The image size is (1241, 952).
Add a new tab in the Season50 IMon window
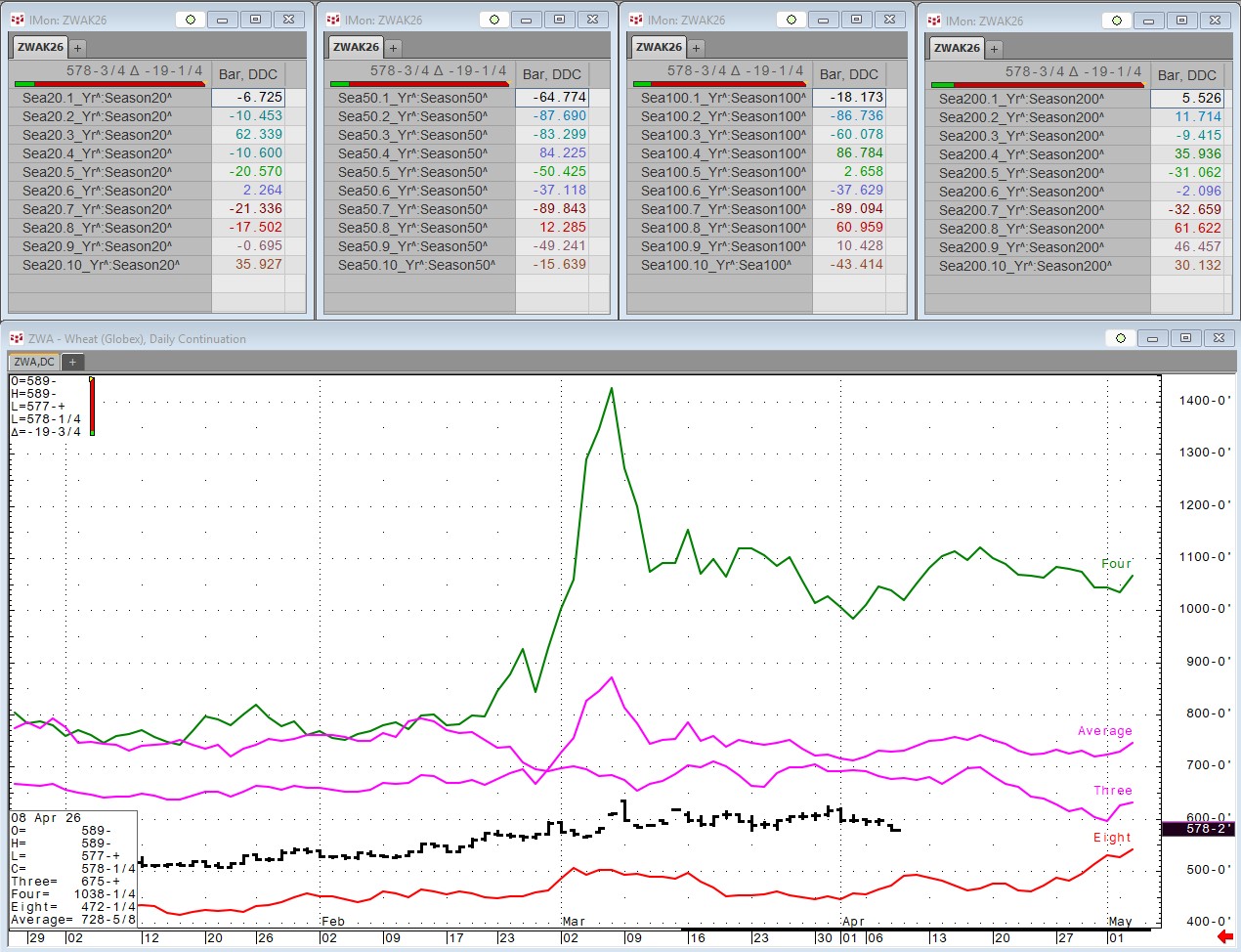393,47
